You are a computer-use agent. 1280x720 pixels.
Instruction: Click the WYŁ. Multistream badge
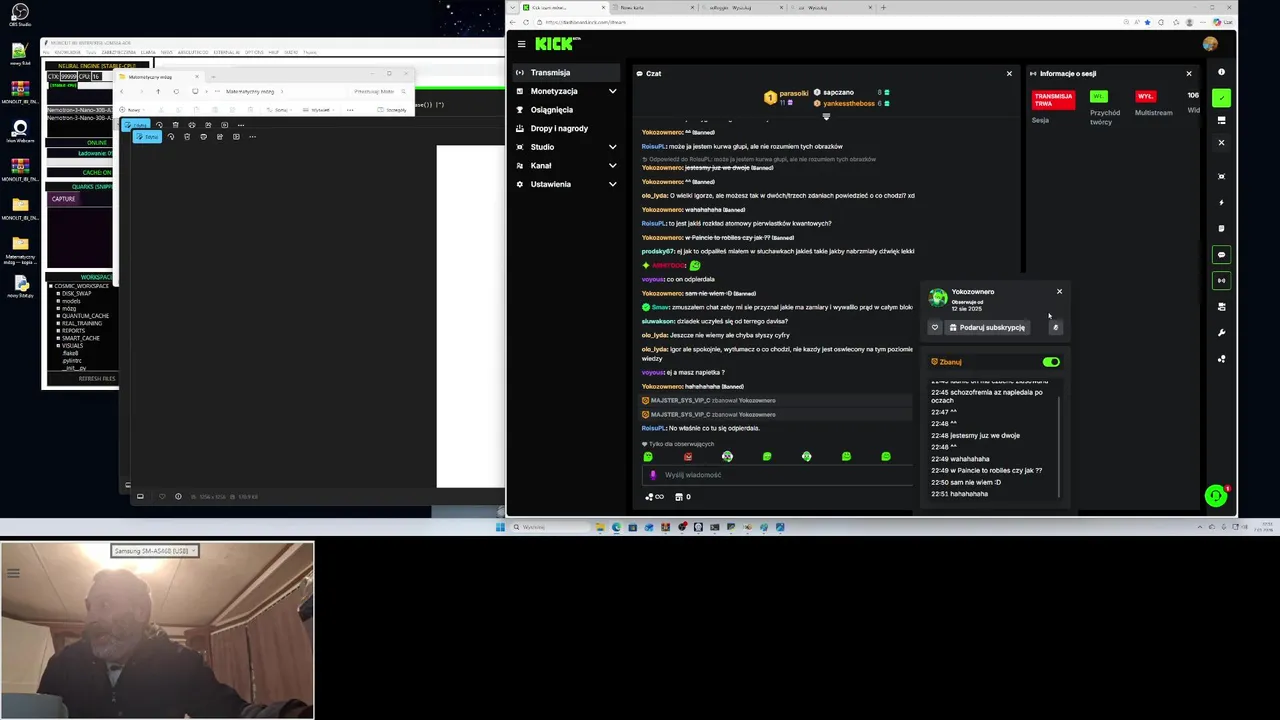click(x=1146, y=96)
